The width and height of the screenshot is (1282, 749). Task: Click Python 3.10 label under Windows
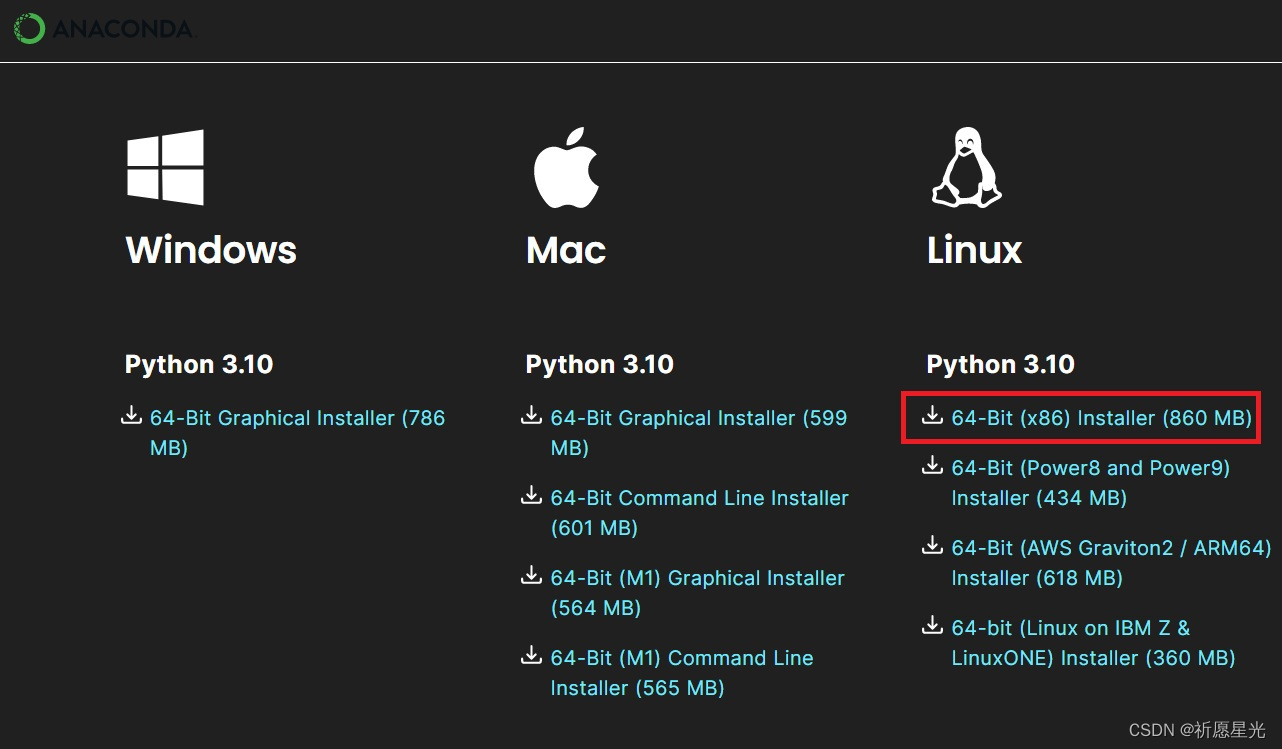[x=199, y=364]
